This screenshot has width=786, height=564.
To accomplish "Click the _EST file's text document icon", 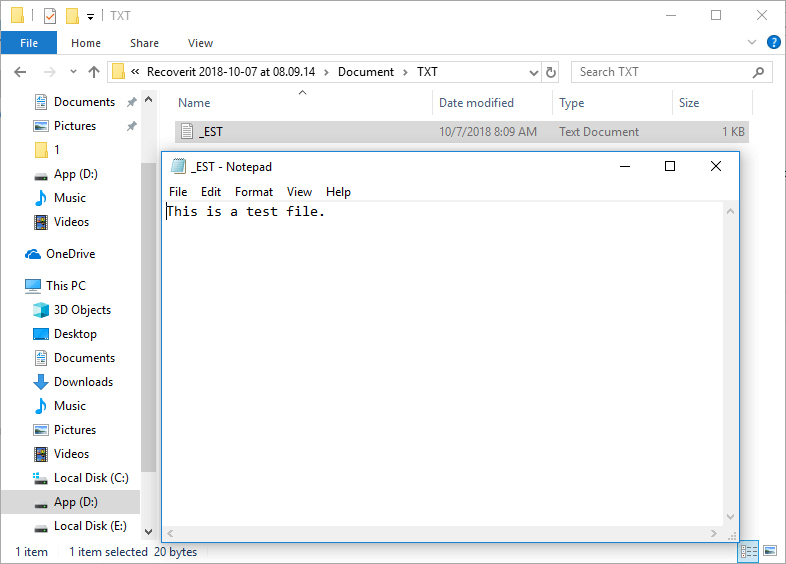I will [x=187, y=131].
